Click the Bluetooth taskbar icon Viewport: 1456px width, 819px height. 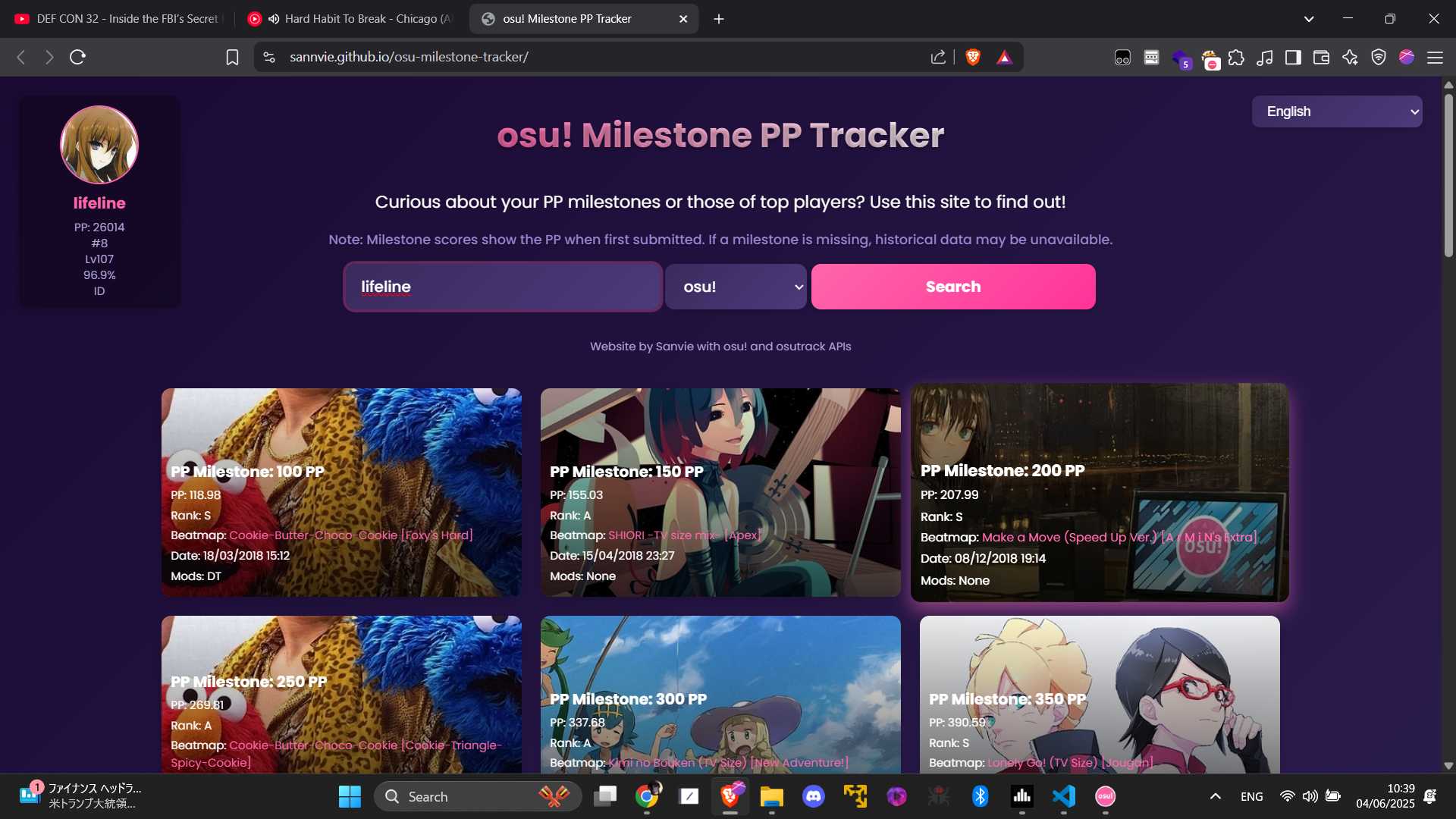981,796
